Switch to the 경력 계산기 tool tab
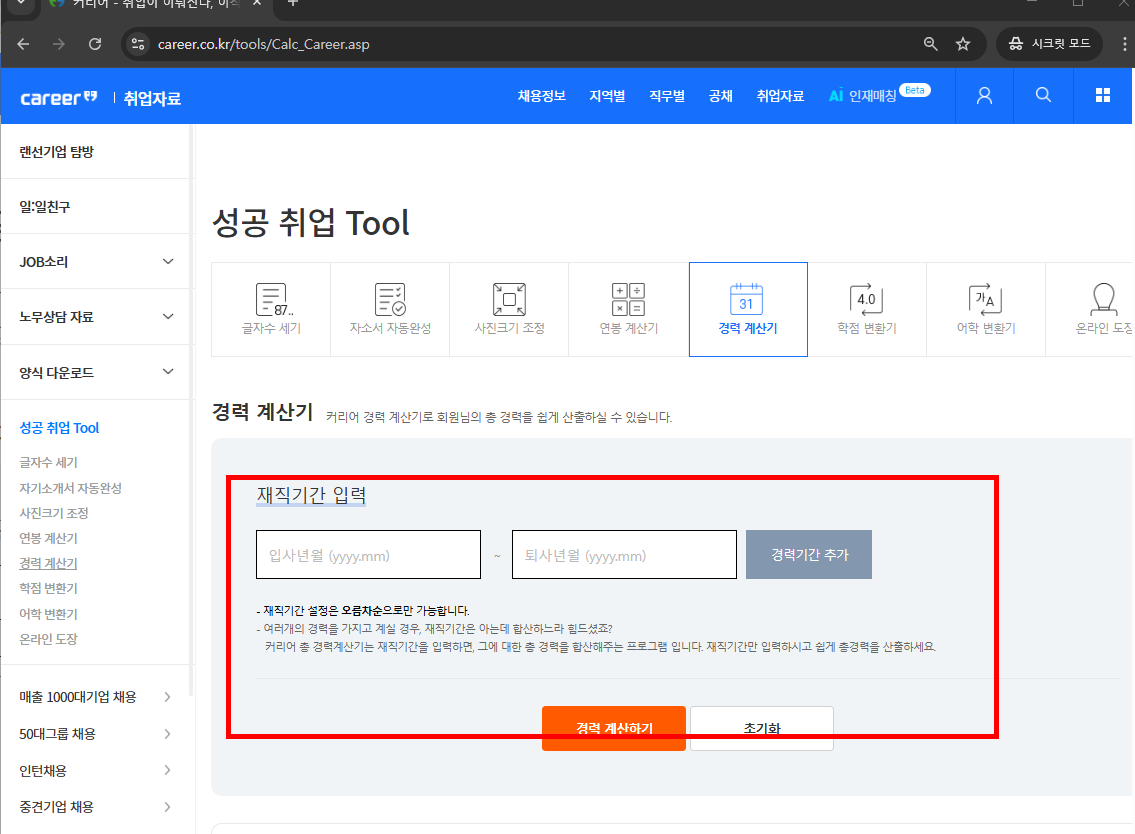Image resolution: width=1135 pixels, height=834 pixels. (x=747, y=309)
